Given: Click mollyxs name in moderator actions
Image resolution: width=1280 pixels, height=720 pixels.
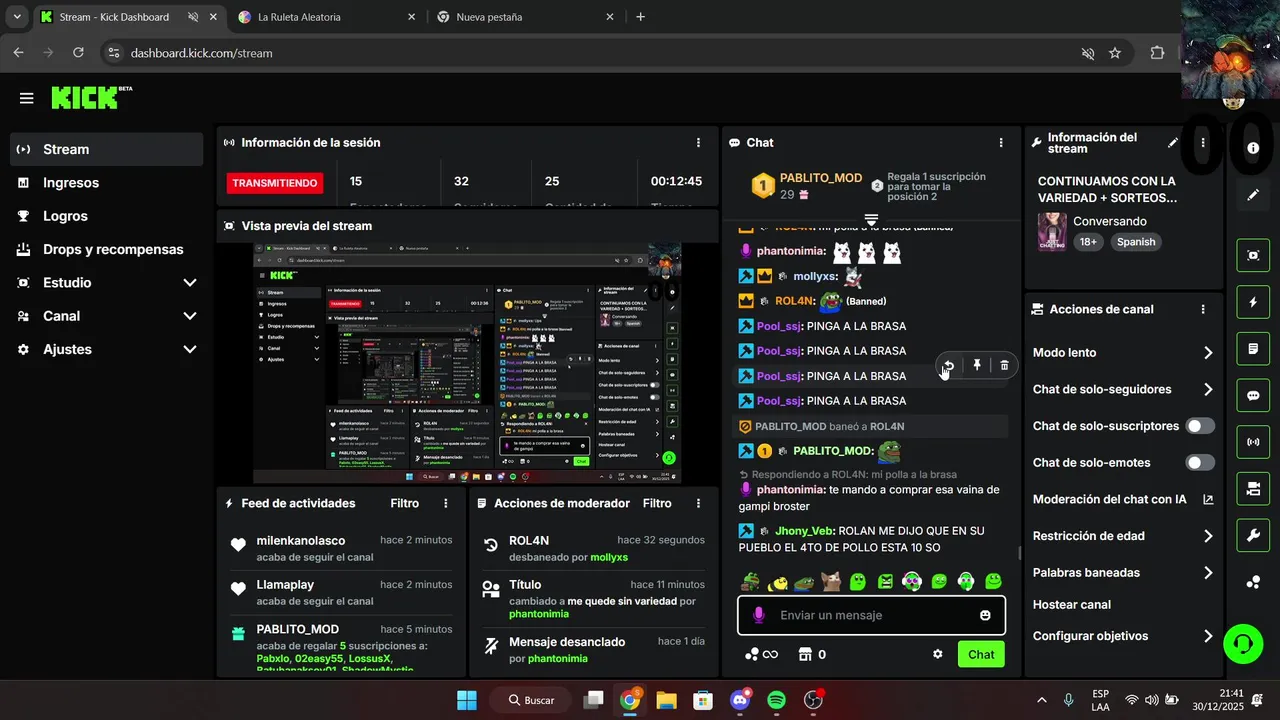Looking at the screenshot, I should pyautogui.click(x=609, y=557).
